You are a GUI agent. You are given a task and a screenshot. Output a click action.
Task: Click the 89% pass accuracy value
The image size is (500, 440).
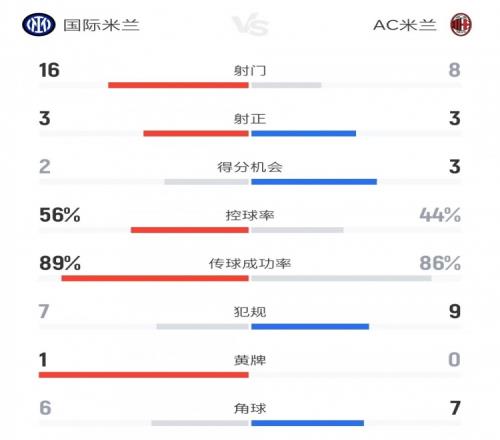click(x=60, y=263)
